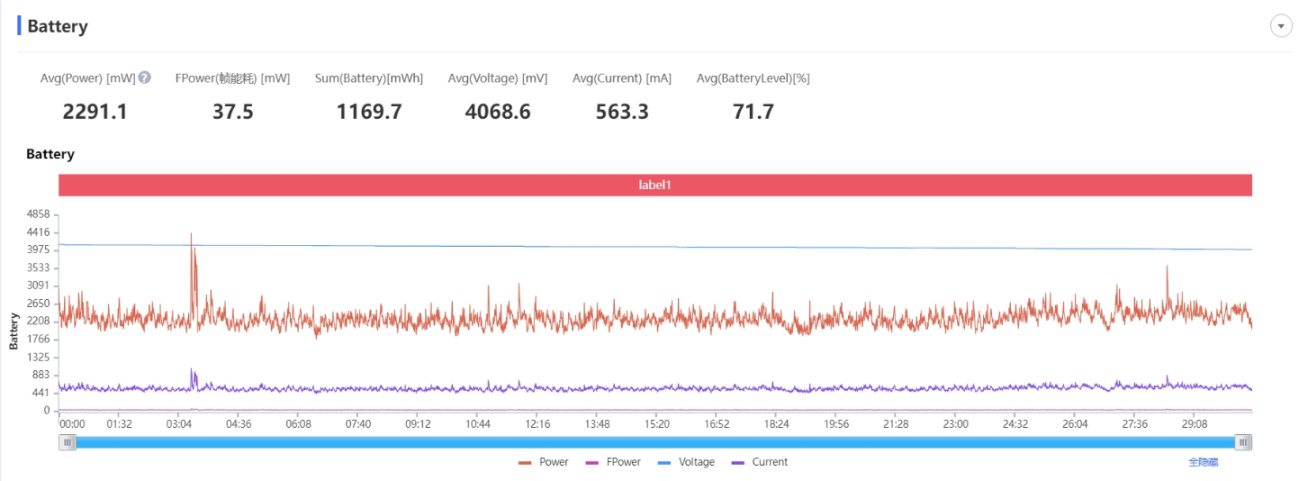Click the help icon beside Avg(Power)
The image size is (1308, 481).
pyautogui.click(x=145, y=78)
